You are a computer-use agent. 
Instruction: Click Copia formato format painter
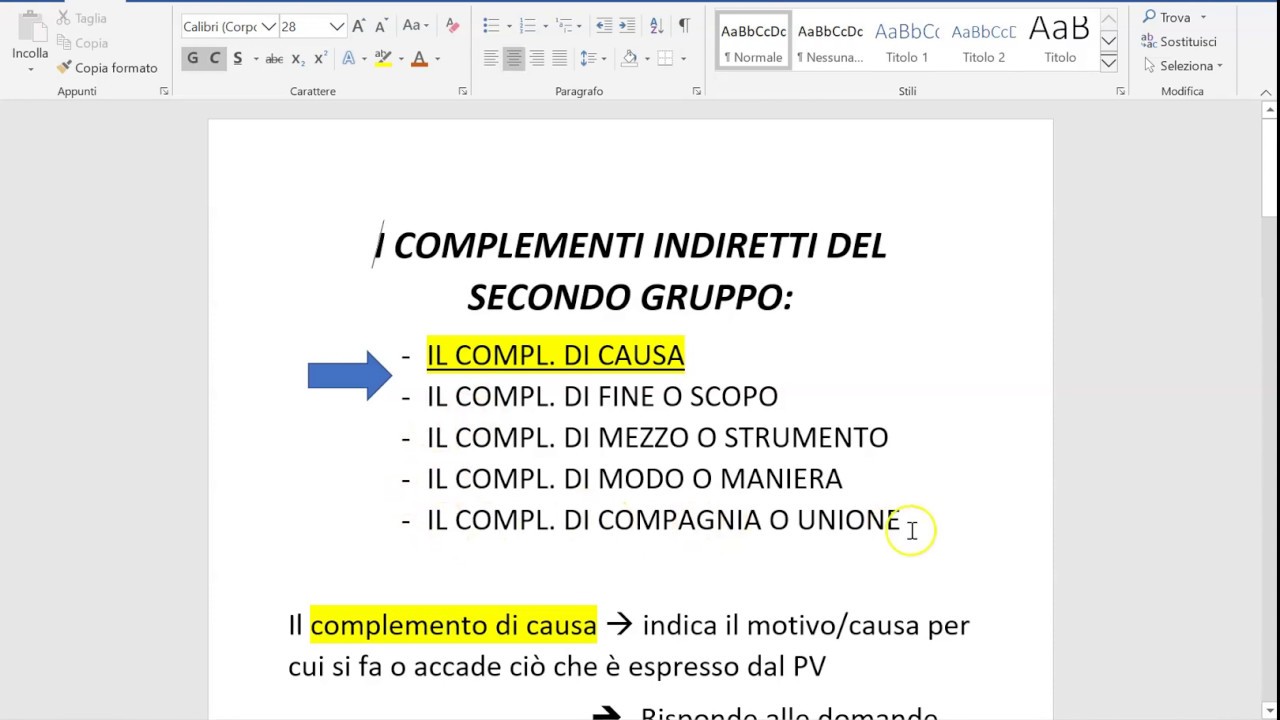107,68
